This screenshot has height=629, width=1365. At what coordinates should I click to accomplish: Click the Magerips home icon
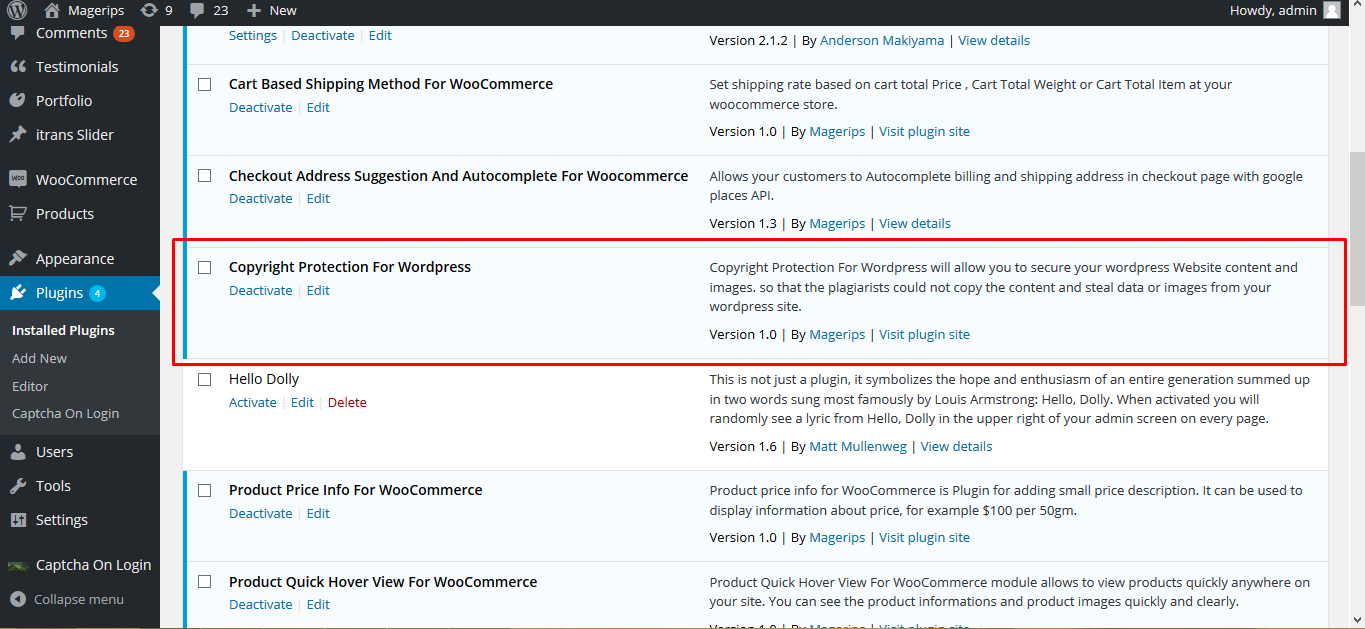52,10
